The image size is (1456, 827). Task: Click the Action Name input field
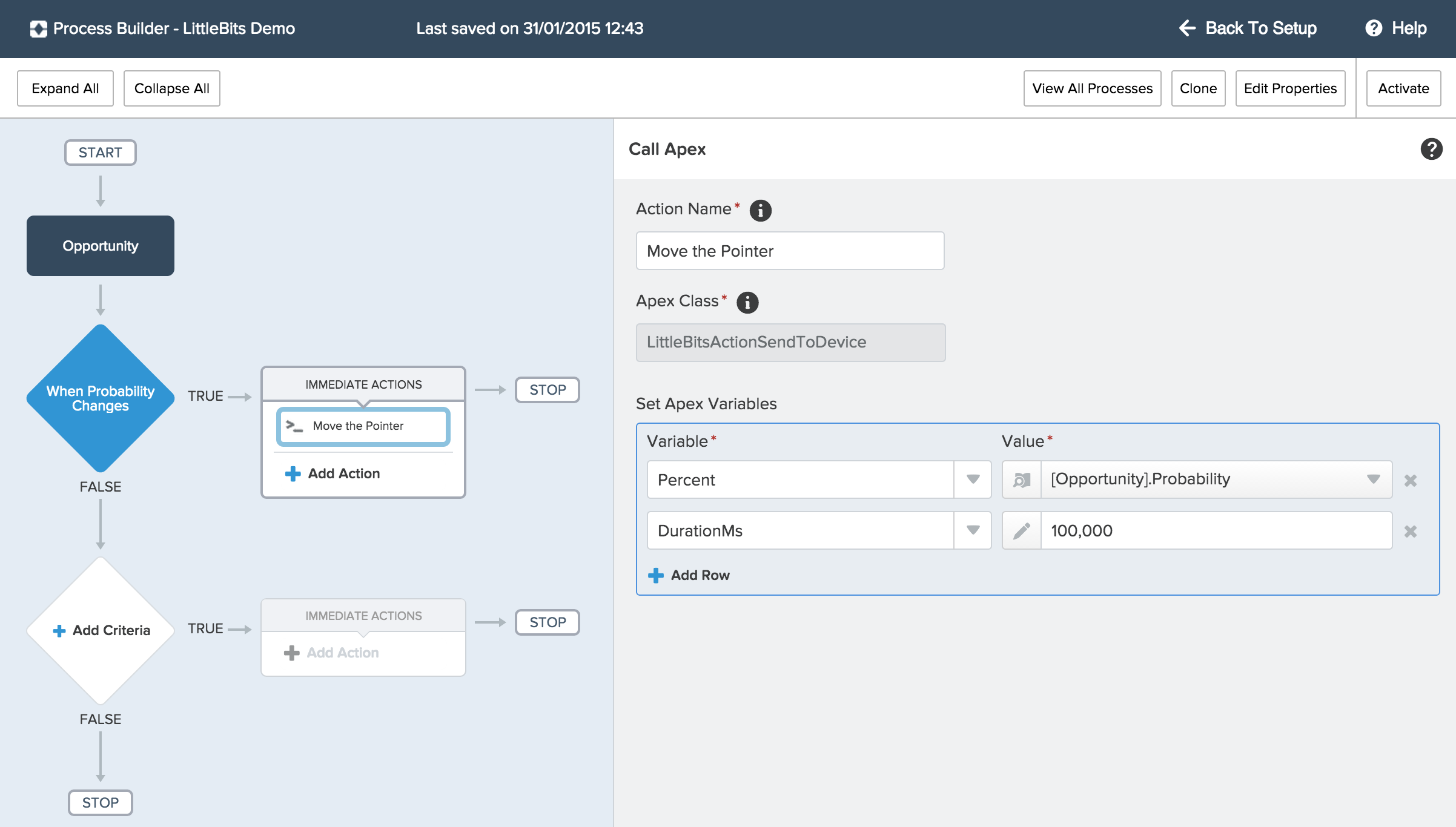coord(790,251)
